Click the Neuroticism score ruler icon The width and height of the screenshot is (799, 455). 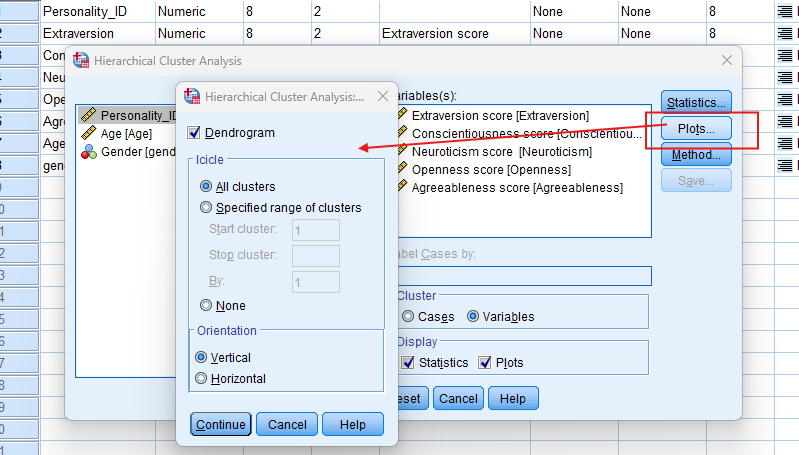coord(402,151)
